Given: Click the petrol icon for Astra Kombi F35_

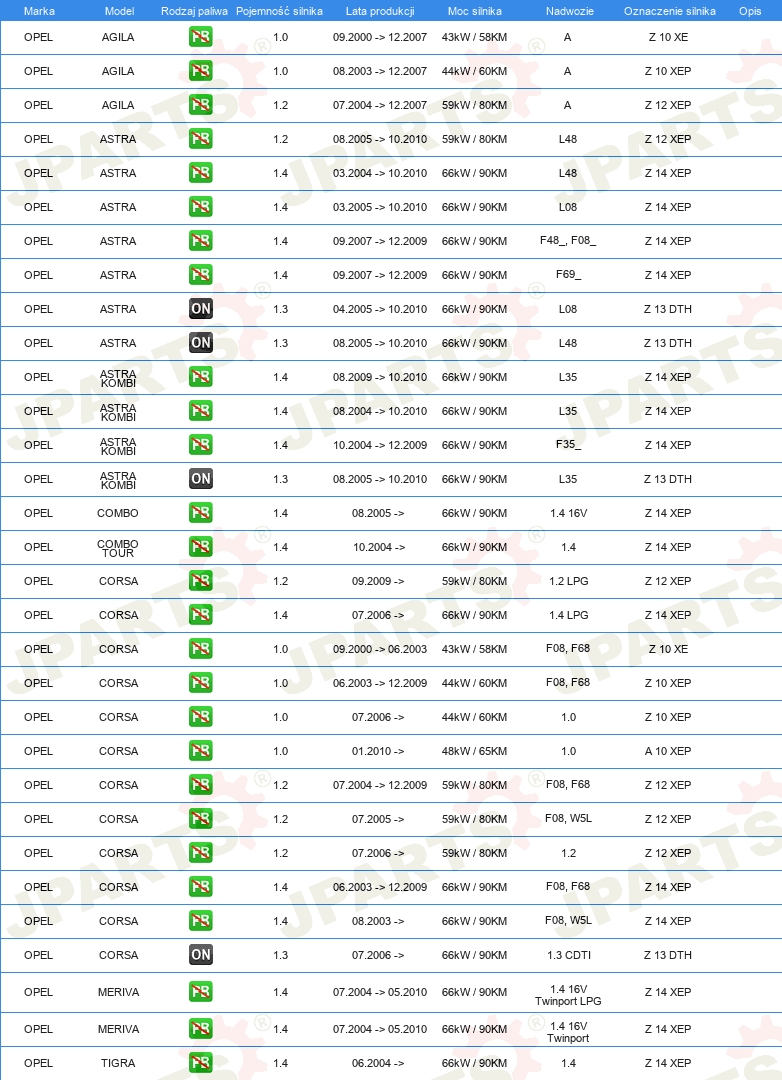Looking at the screenshot, I should coord(200,444).
